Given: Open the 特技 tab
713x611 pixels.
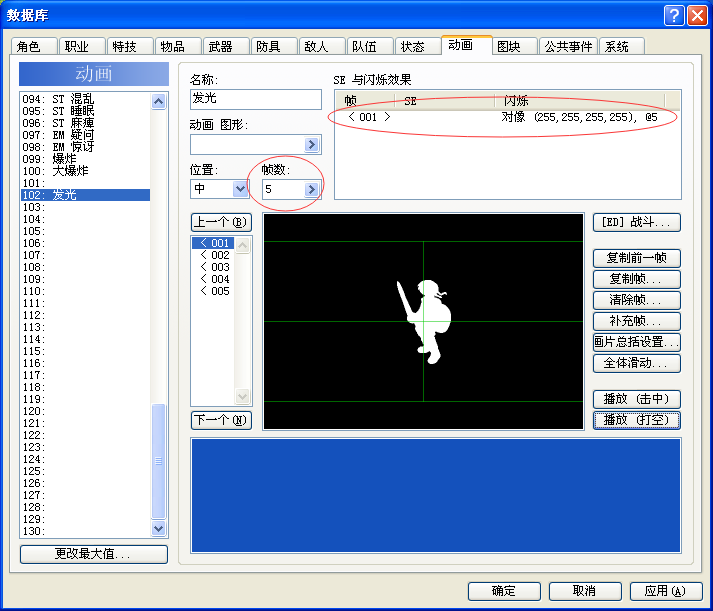Looking at the screenshot, I should [x=130, y=46].
